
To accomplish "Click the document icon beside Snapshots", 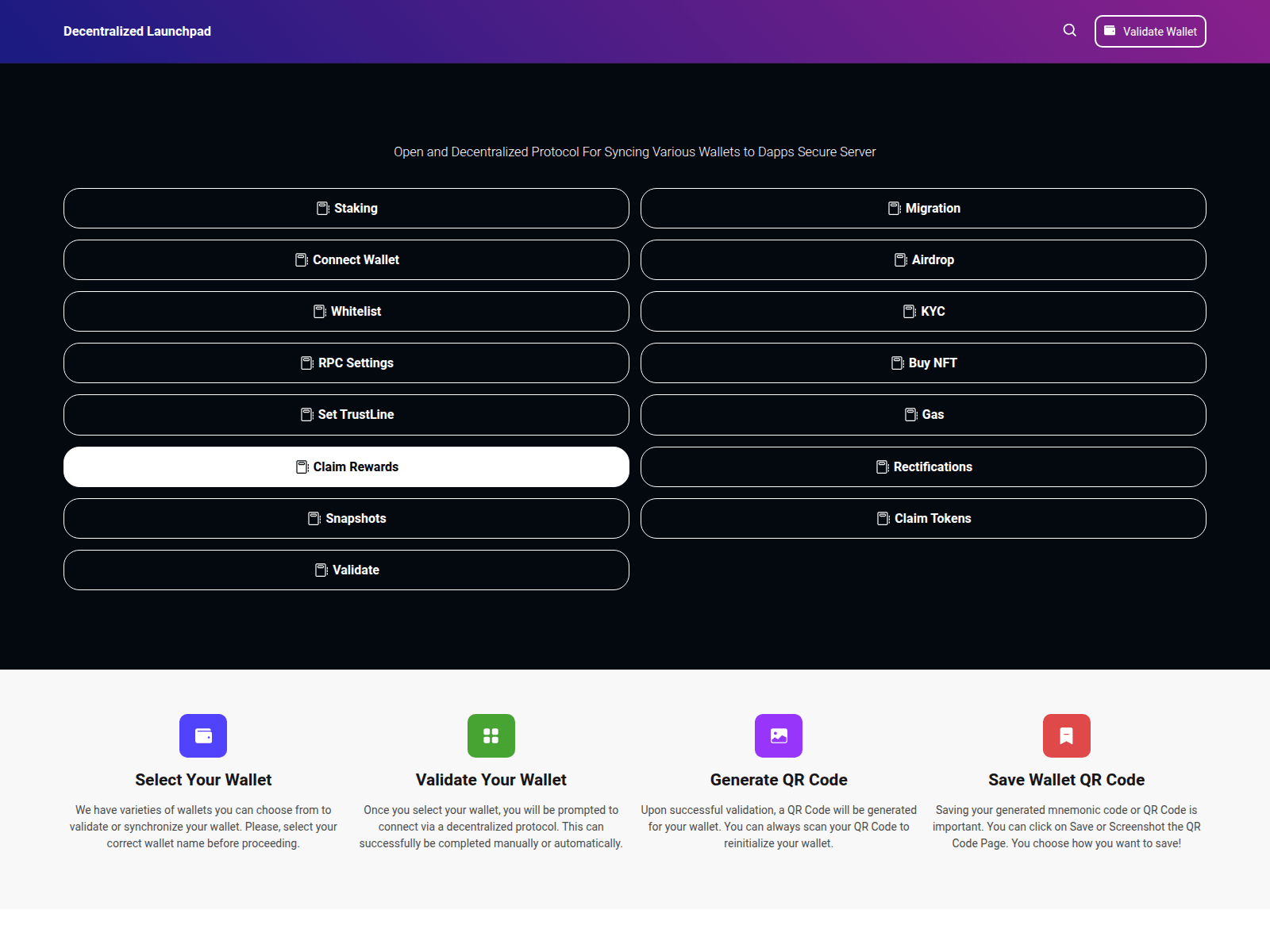I will (x=314, y=518).
